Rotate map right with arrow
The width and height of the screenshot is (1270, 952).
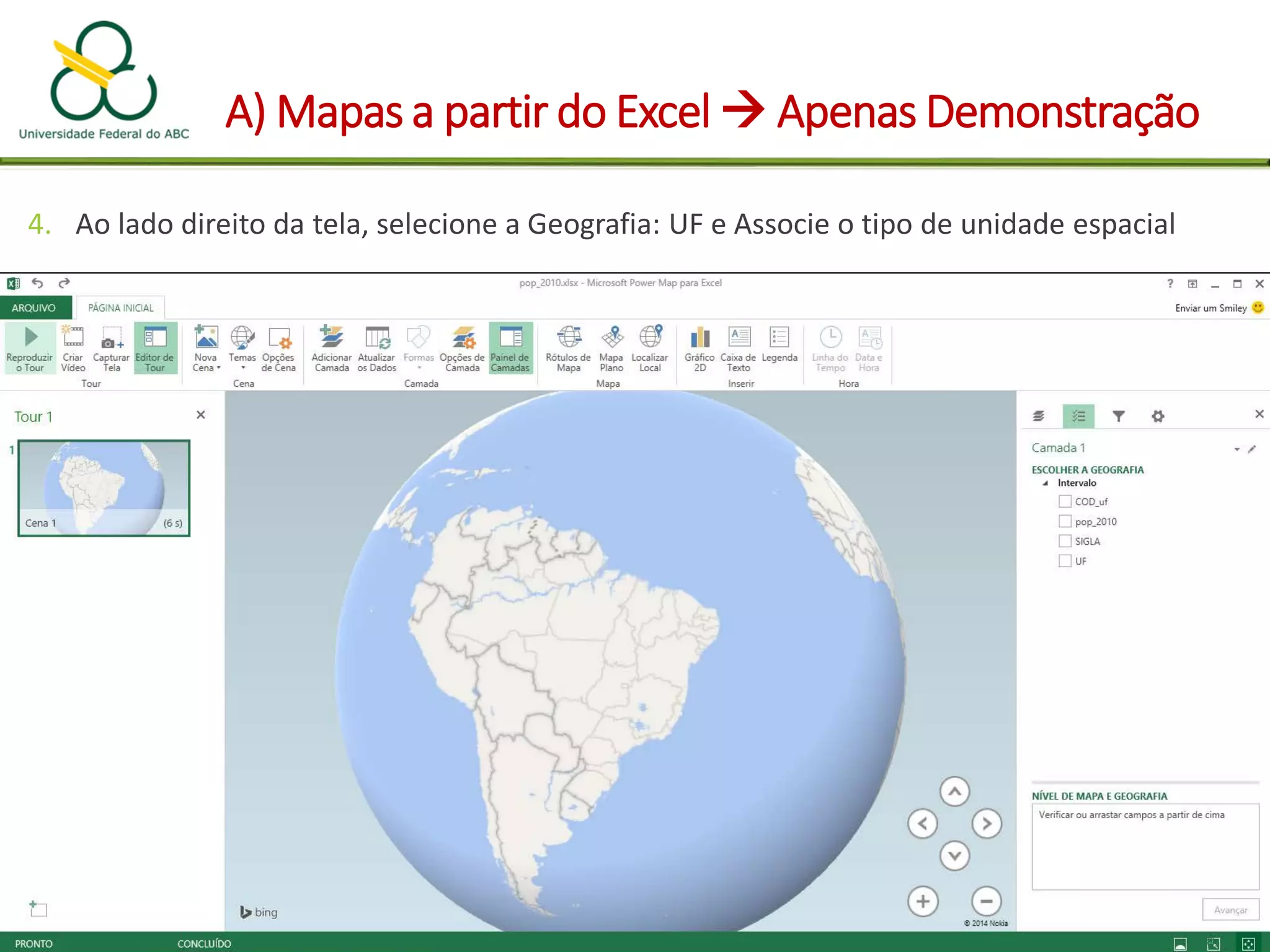(x=987, y=824)
